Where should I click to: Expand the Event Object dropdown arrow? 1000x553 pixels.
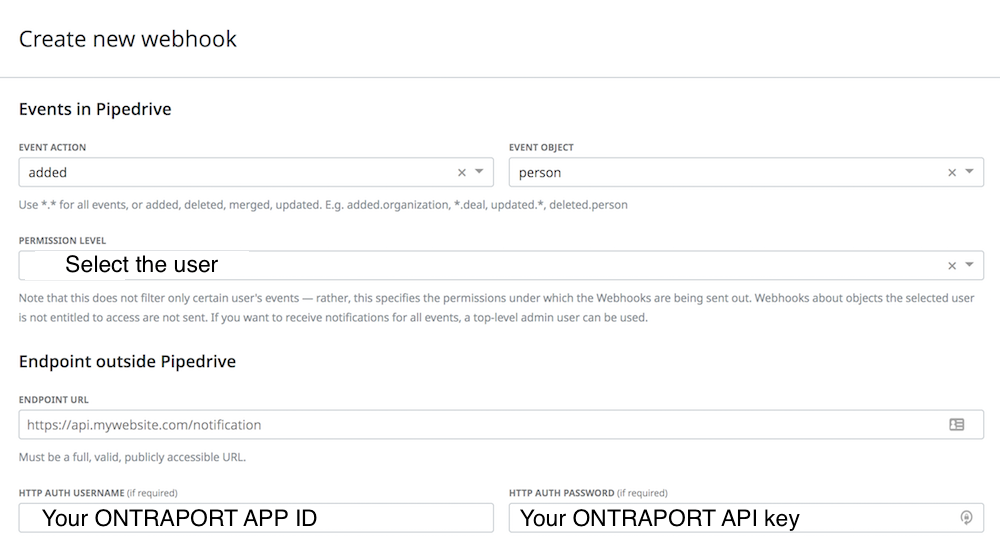pyautogui.click(x=969, y=172)
